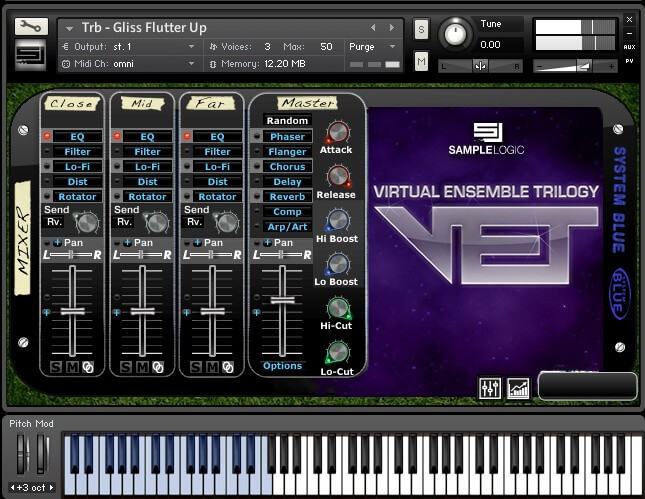Image resolution: width=645 pixels, height=499 pixels.
Task: Click link icon on Close channel
Action: 88,367
